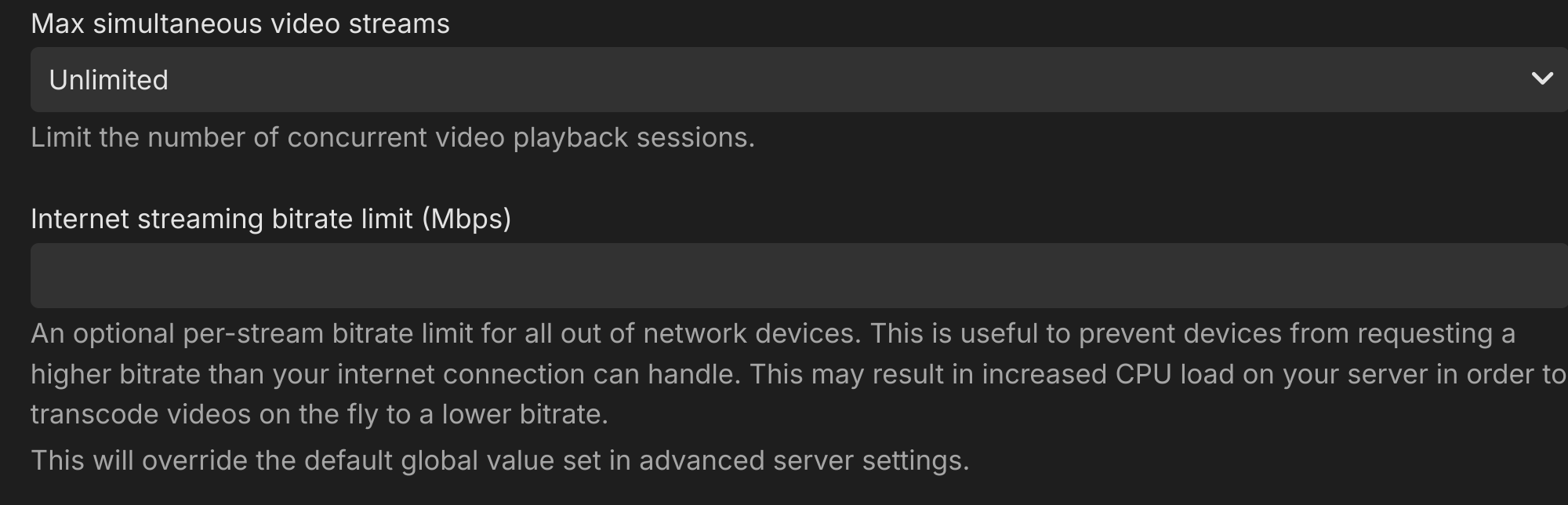Open stream count options via the dropdown arrow
The width and height of the screenshot is (1568, 505).
tap(1541, 79)
